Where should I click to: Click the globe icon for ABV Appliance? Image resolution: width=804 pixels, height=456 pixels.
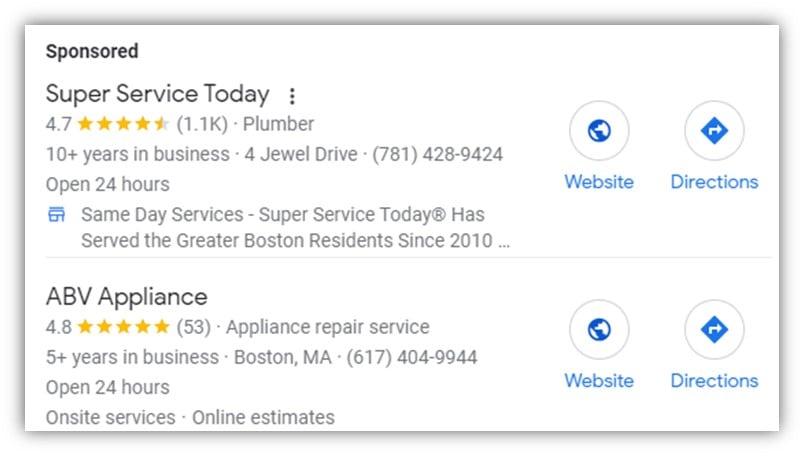pos(599,330)
